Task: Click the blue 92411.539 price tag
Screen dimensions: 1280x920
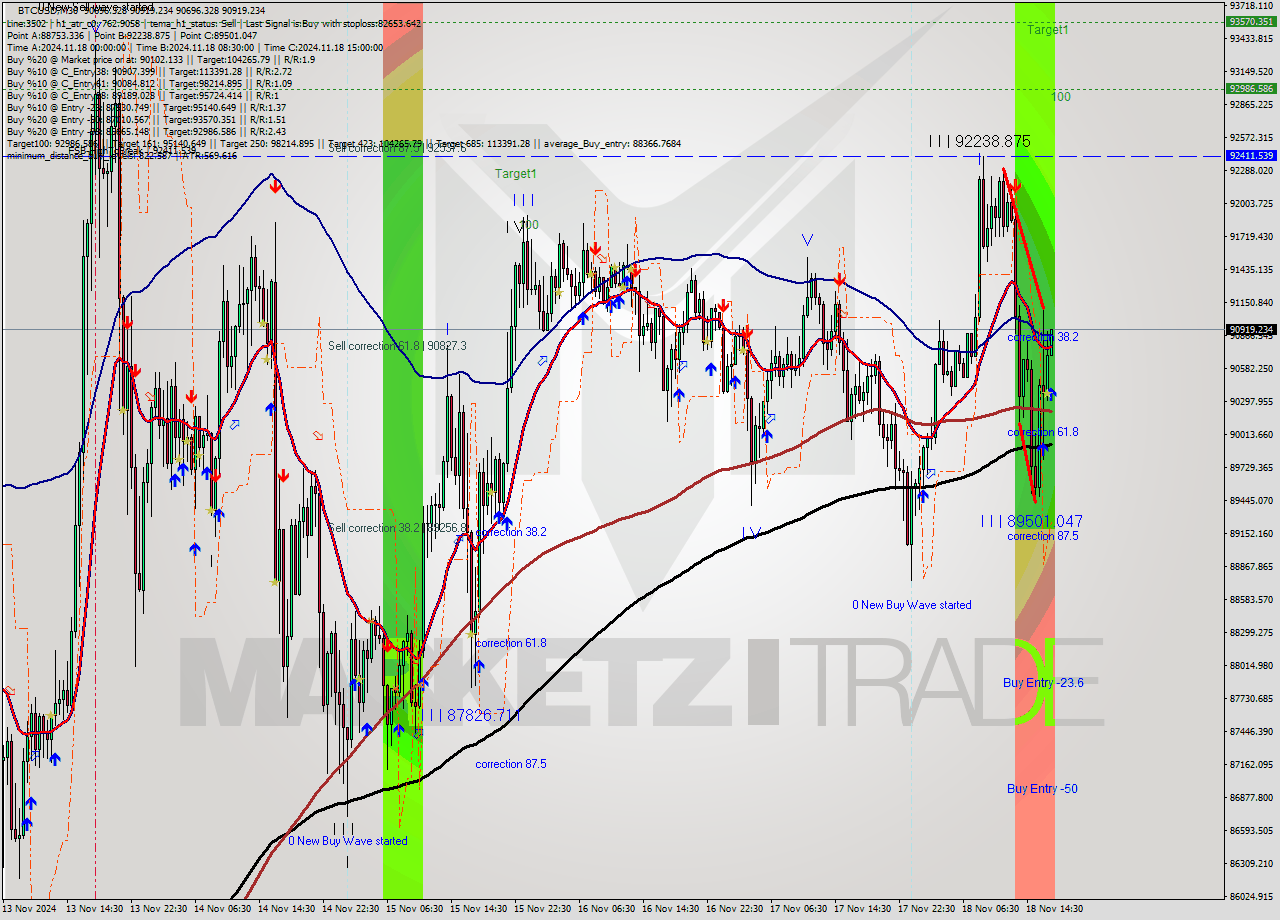Action: tap(1251, 155)
